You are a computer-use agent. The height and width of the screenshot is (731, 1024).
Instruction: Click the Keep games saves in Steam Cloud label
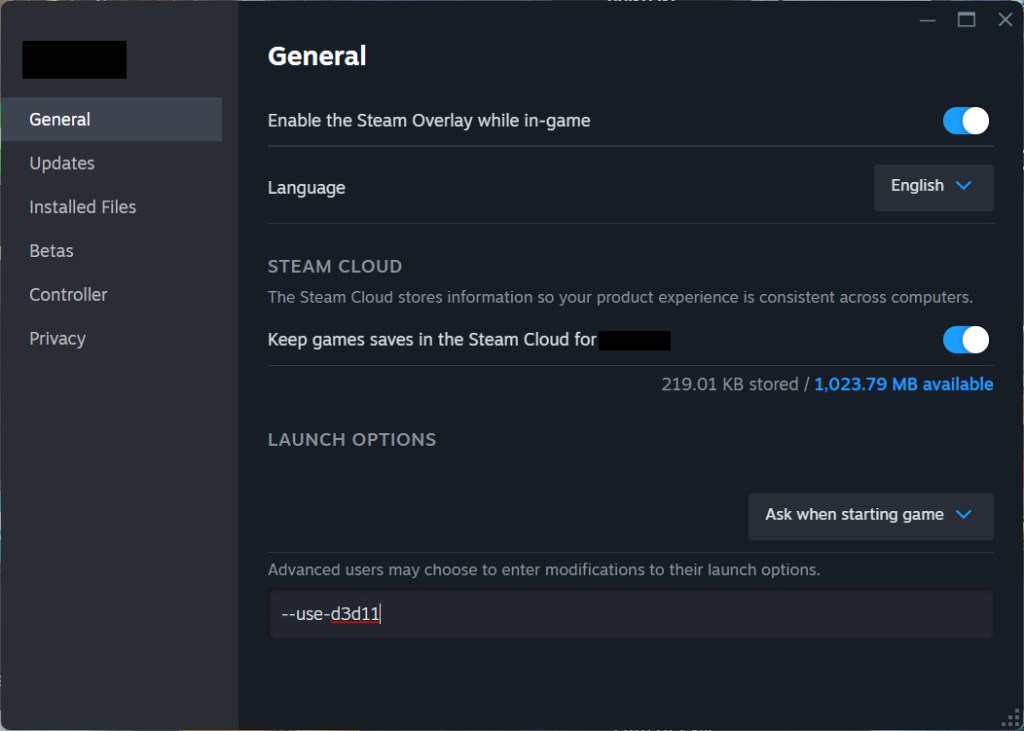[432, 340]
